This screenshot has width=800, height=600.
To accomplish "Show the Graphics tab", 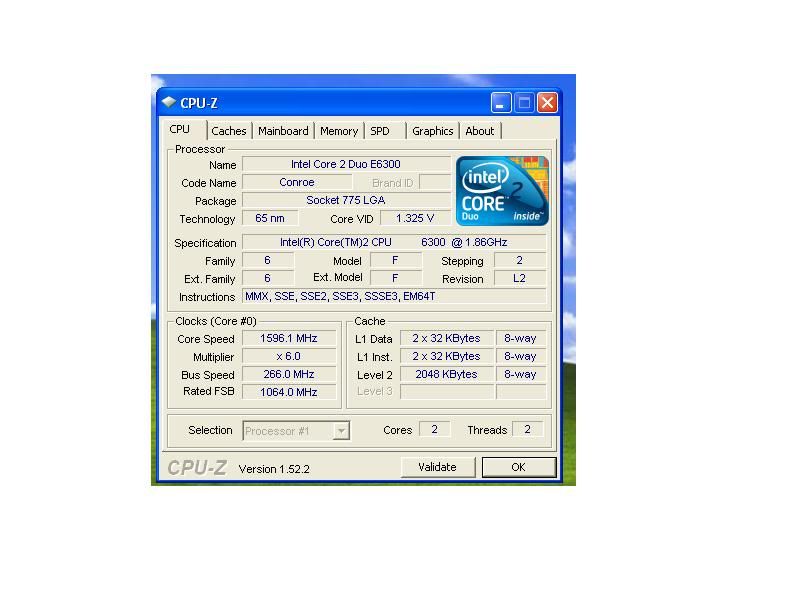I will click(433, 131).
